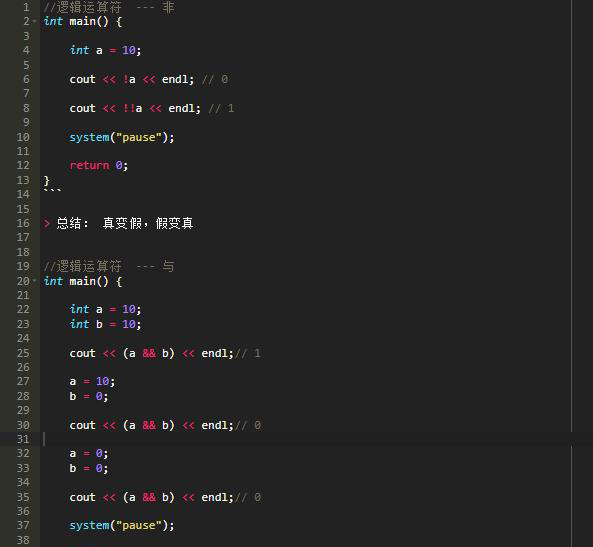Click '(a && b)' statement on line 30
Viewport: 593px width, 547px height.
151,426
